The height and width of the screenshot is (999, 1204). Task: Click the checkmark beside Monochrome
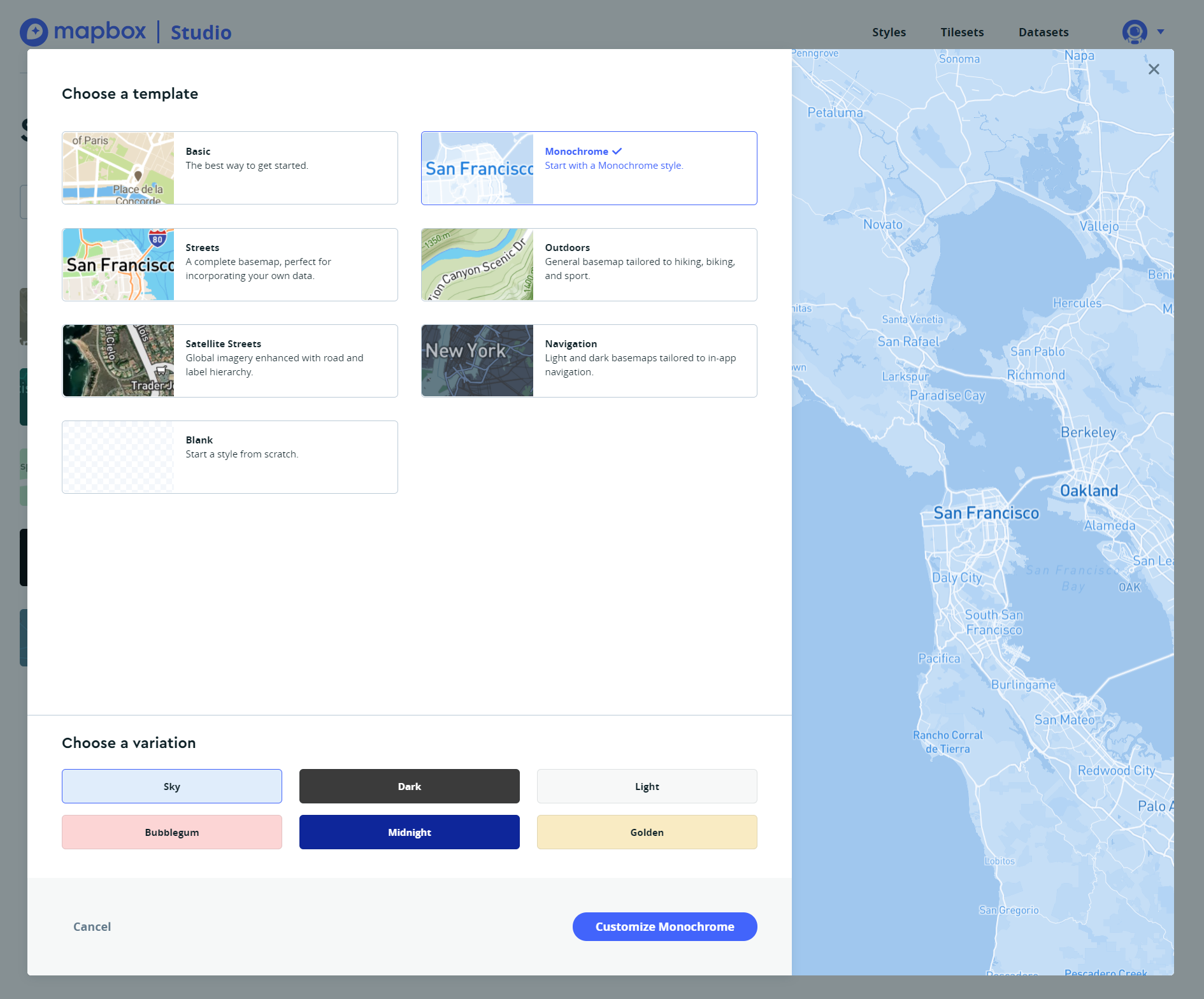pos(617,152)
